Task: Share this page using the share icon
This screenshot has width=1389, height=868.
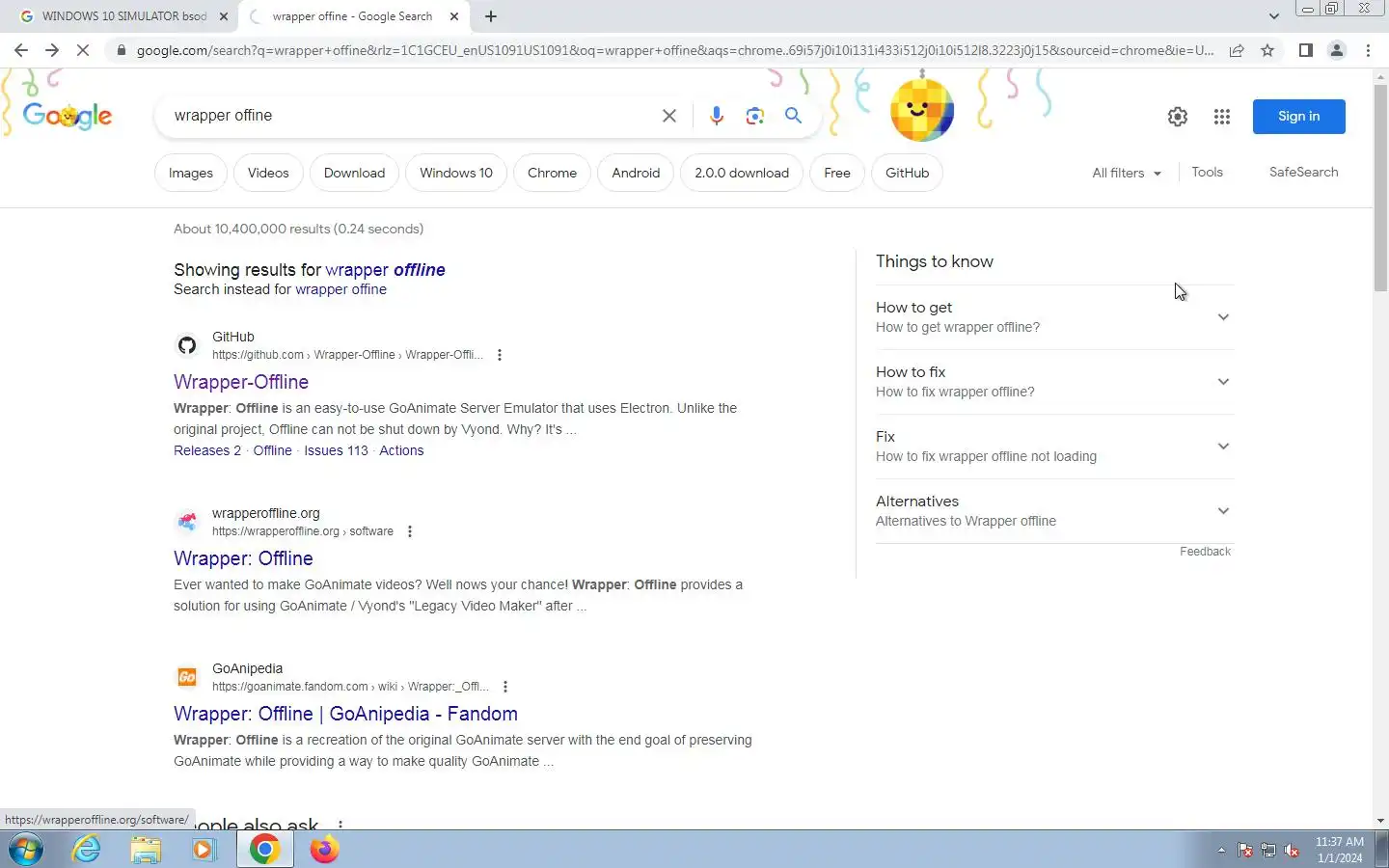Action: click(x=1237, y=50)
